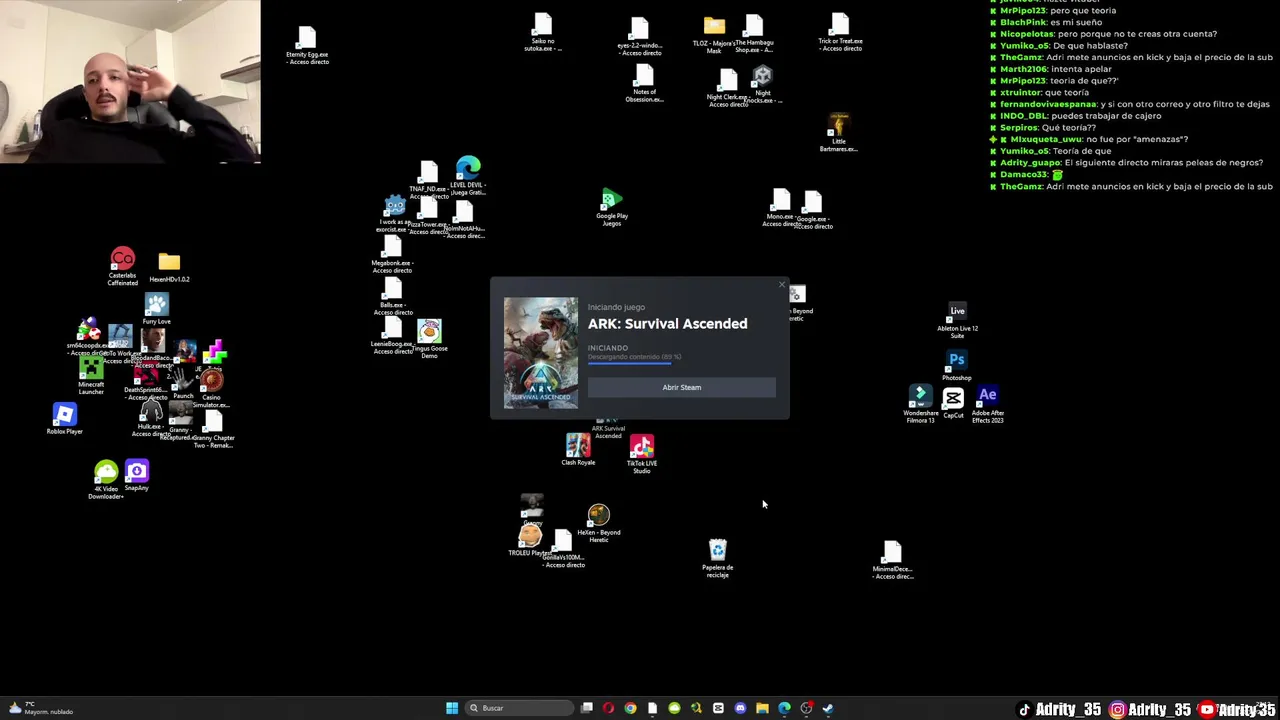Click chat message 'Serpiros: Qué teoría??'
The image size is (1280, 720).
pos(1048,128)
